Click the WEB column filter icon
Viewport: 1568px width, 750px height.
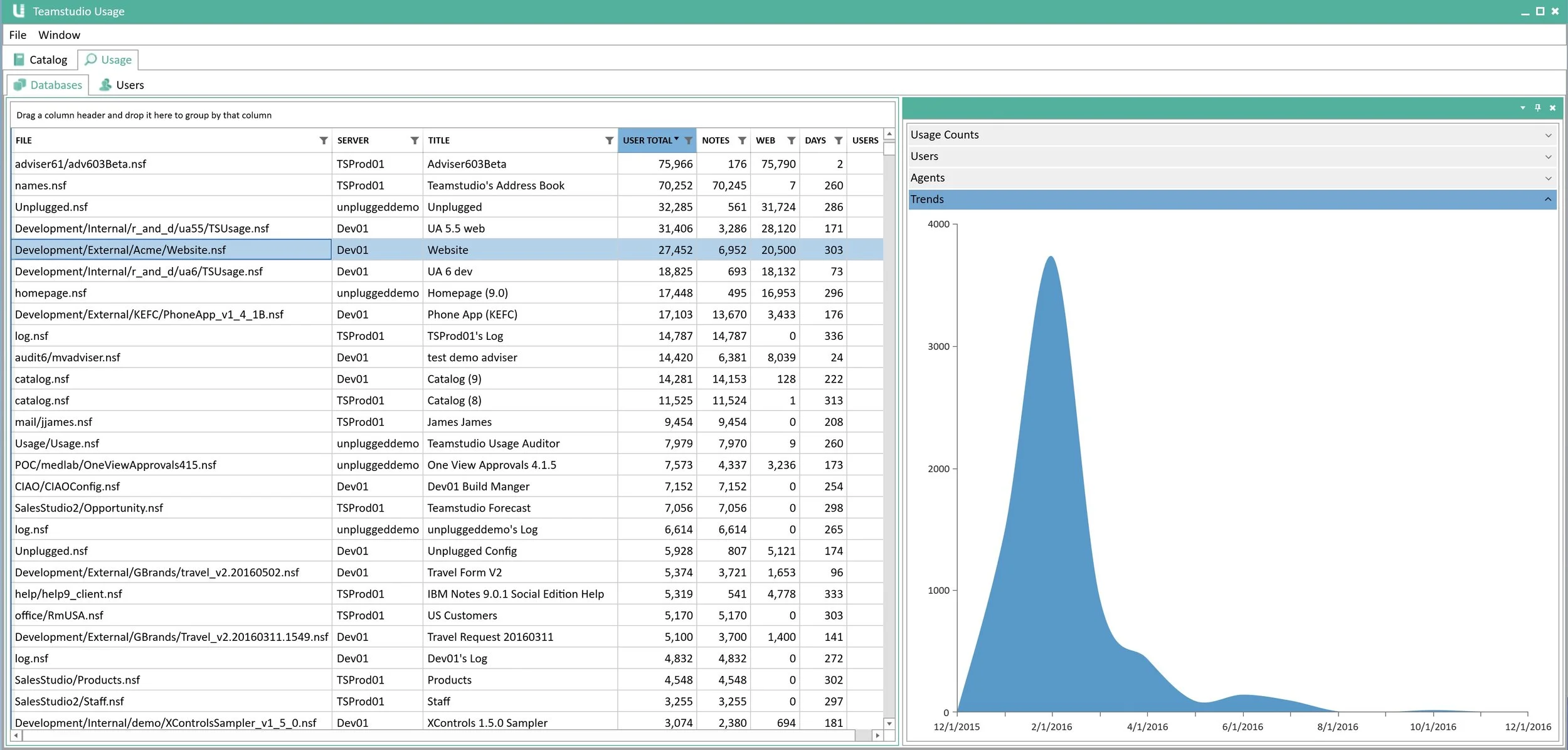coord(792,140)
